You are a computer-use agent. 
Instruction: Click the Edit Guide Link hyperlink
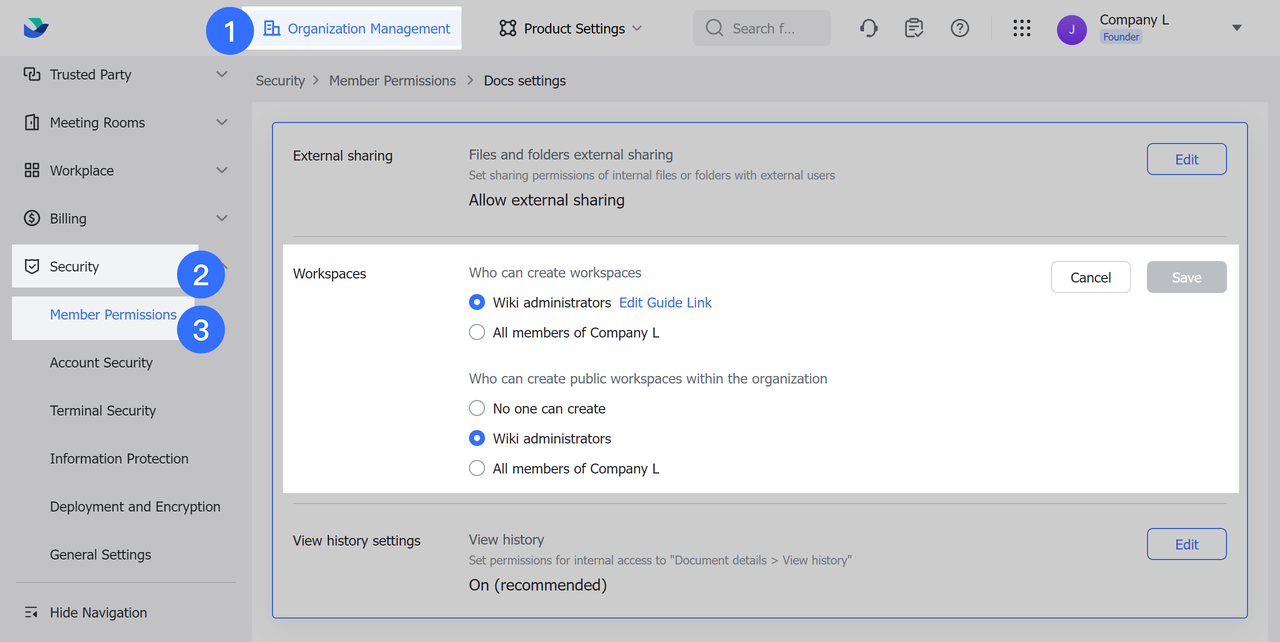tap(665, 302)
